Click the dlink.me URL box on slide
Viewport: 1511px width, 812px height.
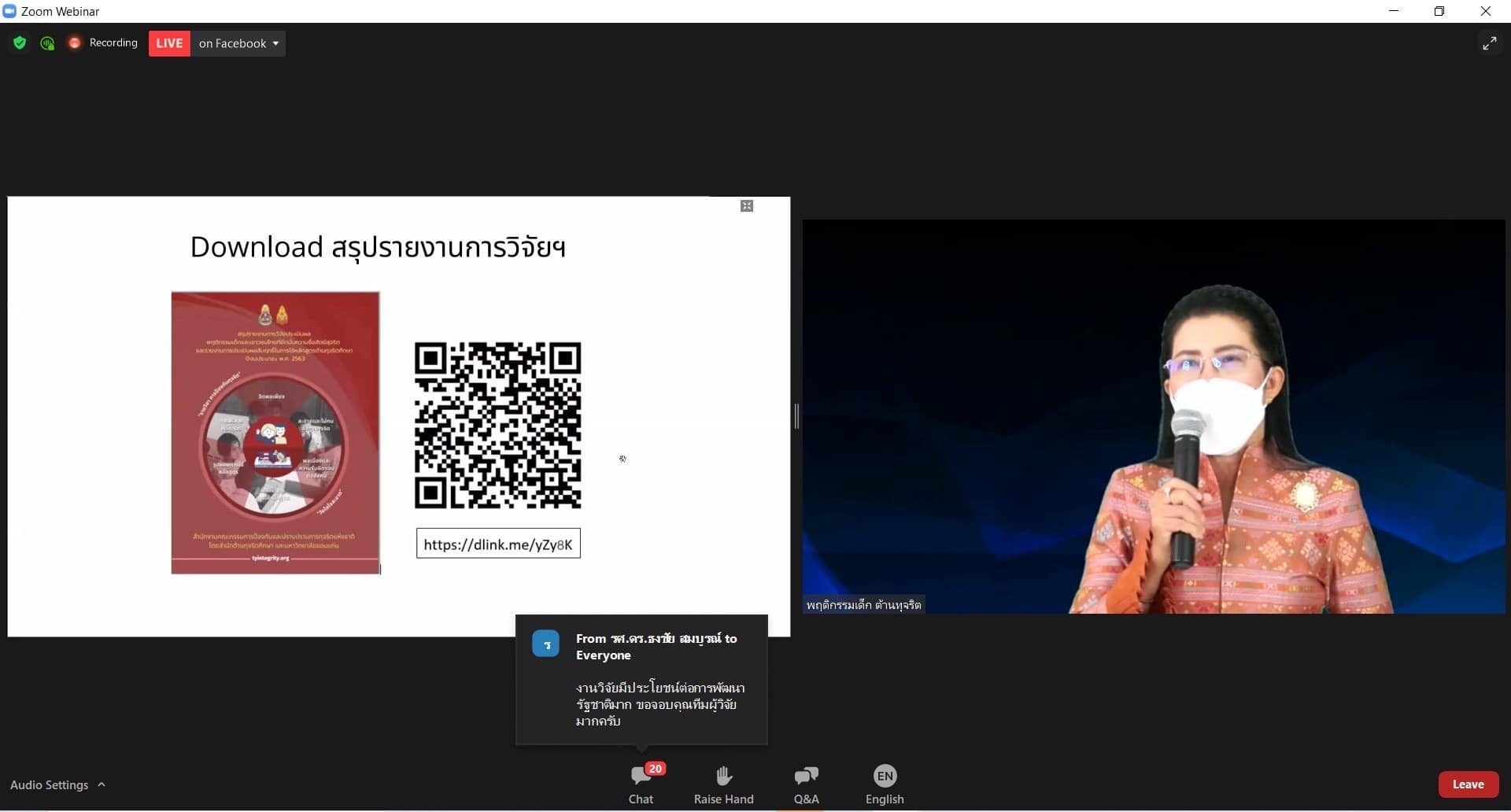pos(498,544)
